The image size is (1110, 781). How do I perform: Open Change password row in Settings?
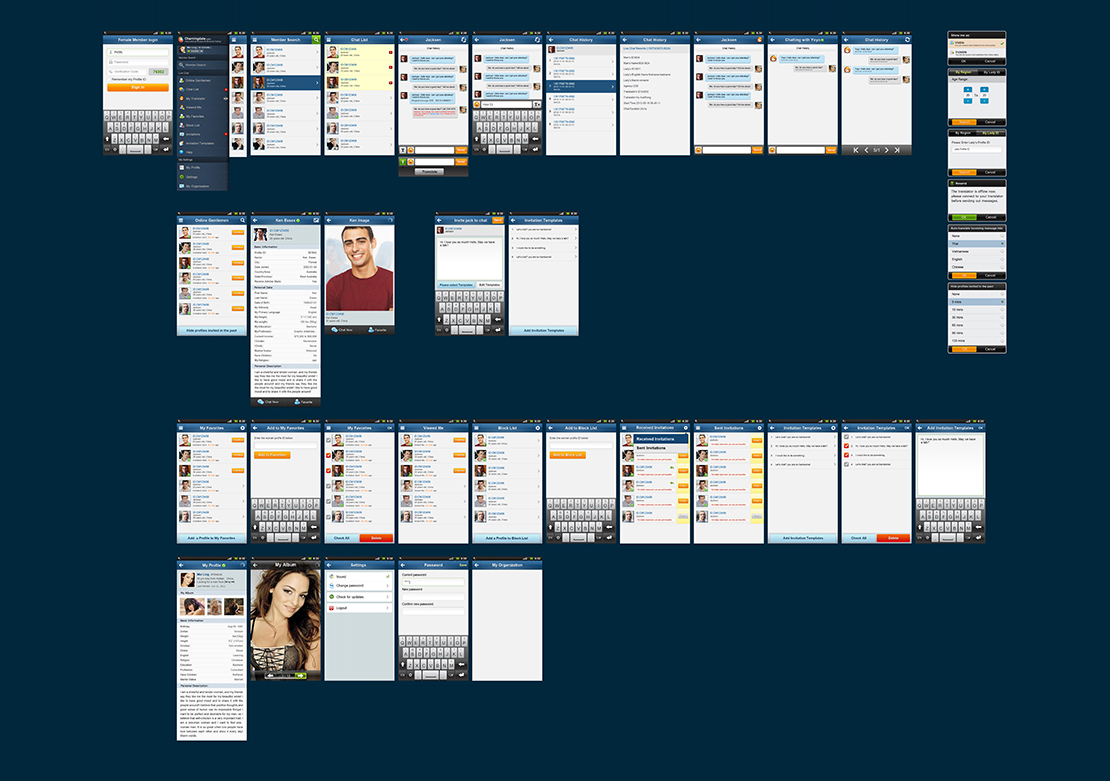click(359, 586)
